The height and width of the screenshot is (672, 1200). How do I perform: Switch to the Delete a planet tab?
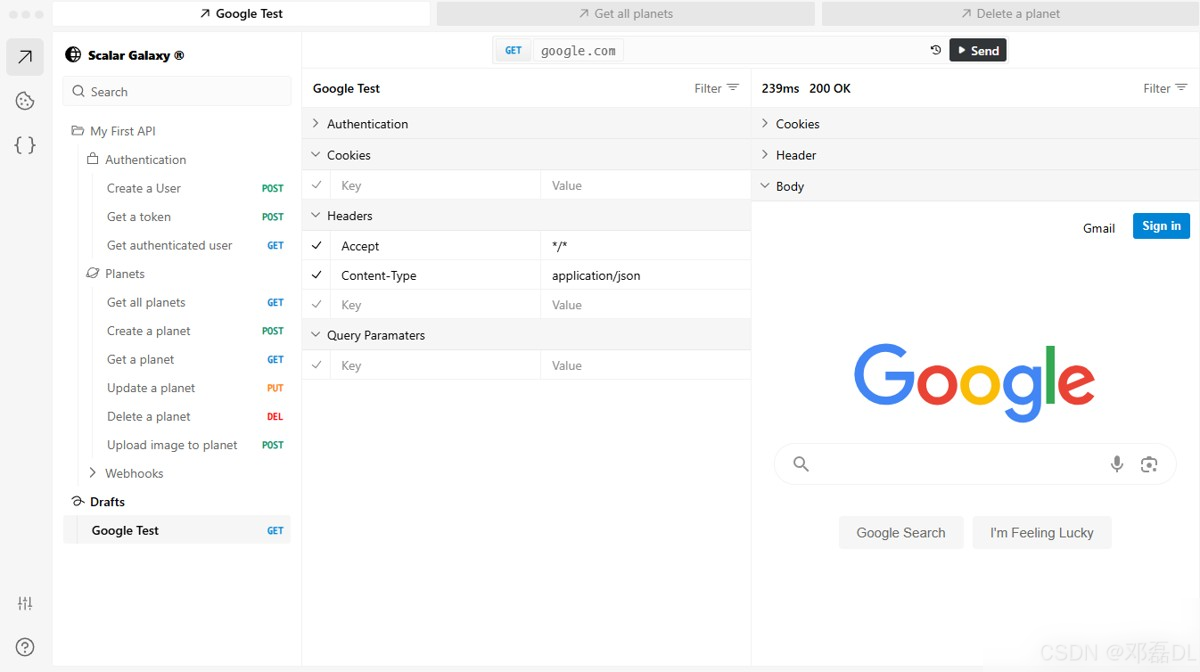point(1010,14)
